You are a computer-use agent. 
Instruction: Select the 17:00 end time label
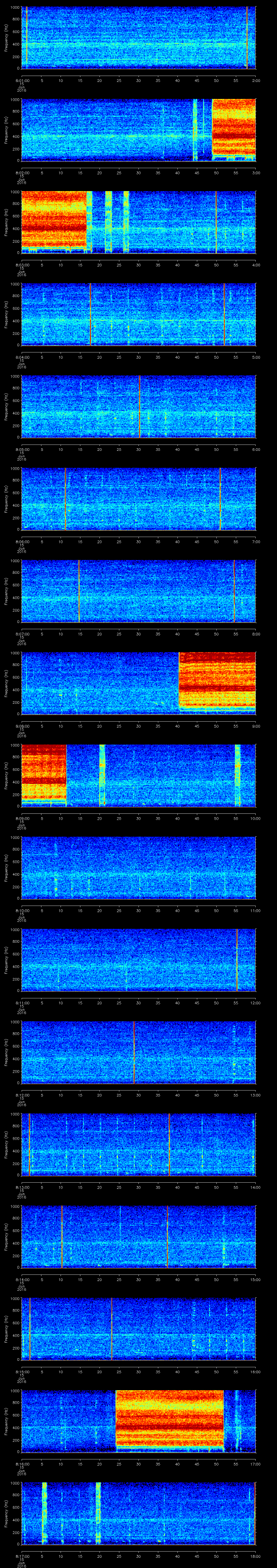256,1464
